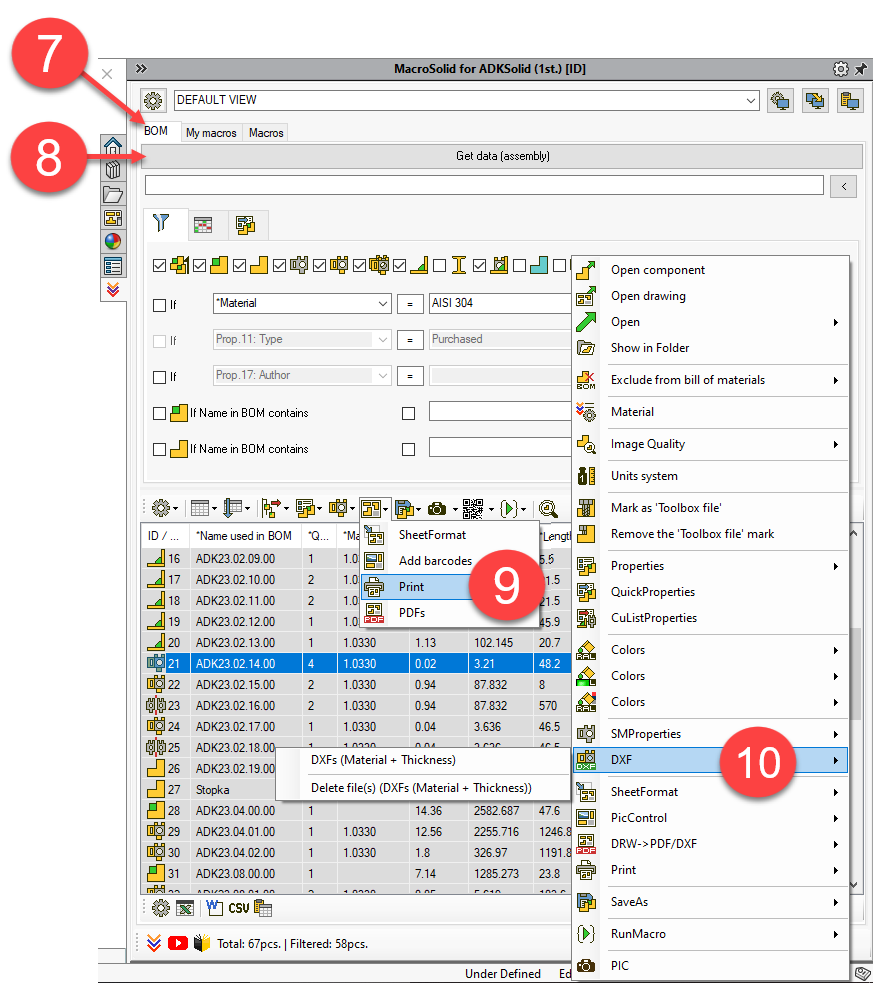Image resolution: width=891 pixels, height=1008 pixels.
Task: Click the properties list tab icon
Action: pyautogui.click(x=246, y=225)
